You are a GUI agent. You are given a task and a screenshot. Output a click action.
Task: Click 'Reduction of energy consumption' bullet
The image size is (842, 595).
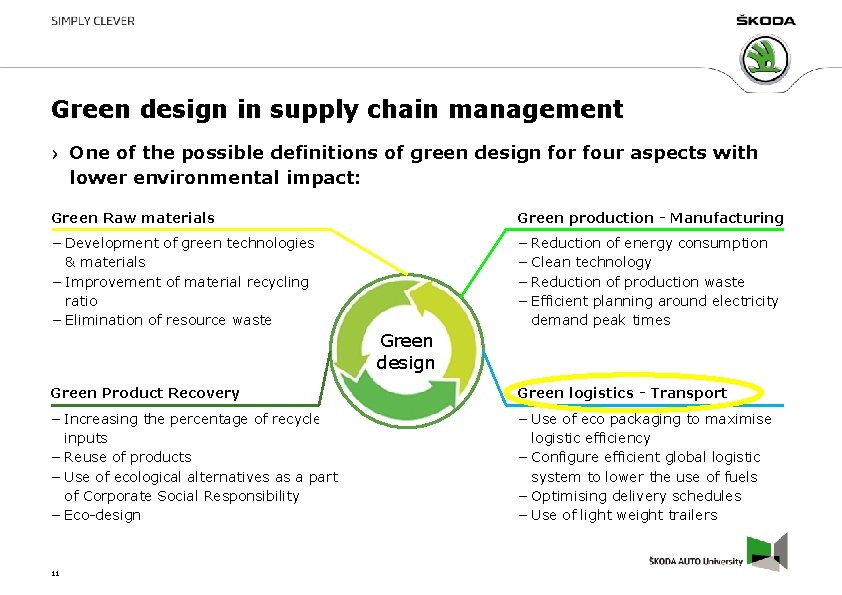[x=643, y=243]
